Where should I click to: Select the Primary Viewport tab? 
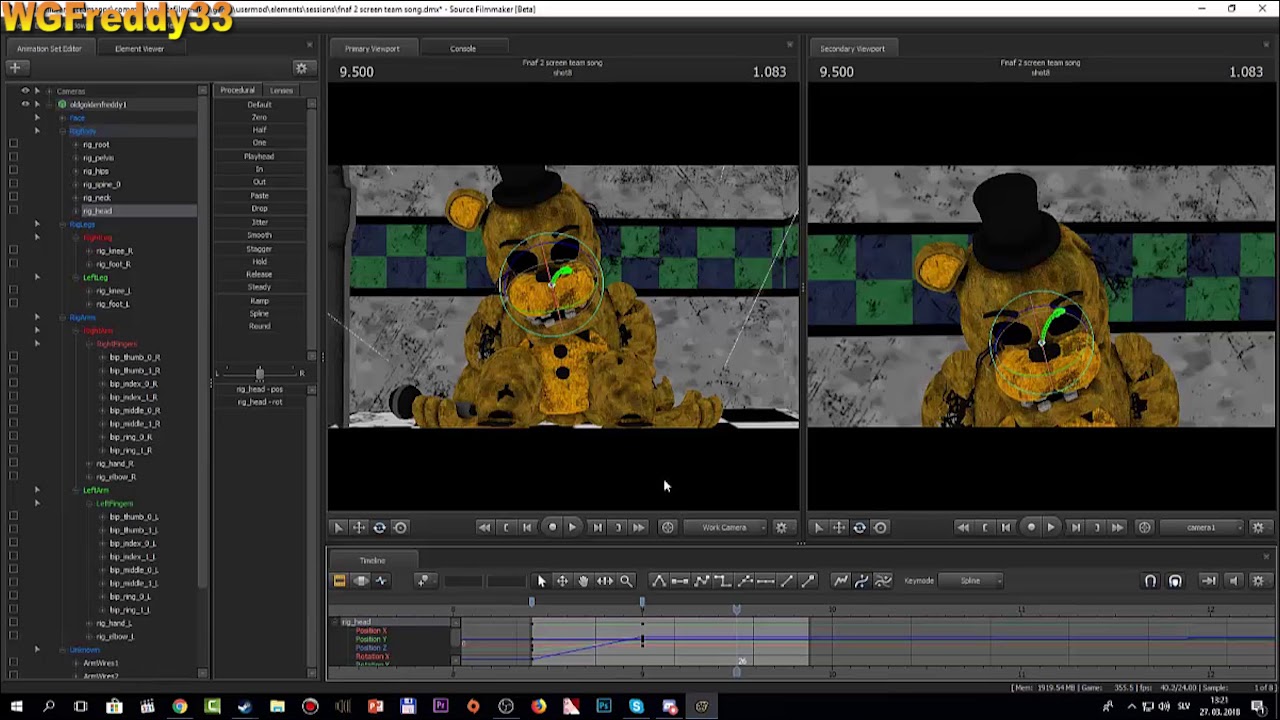pyautogui.click(x=372, y=48)
